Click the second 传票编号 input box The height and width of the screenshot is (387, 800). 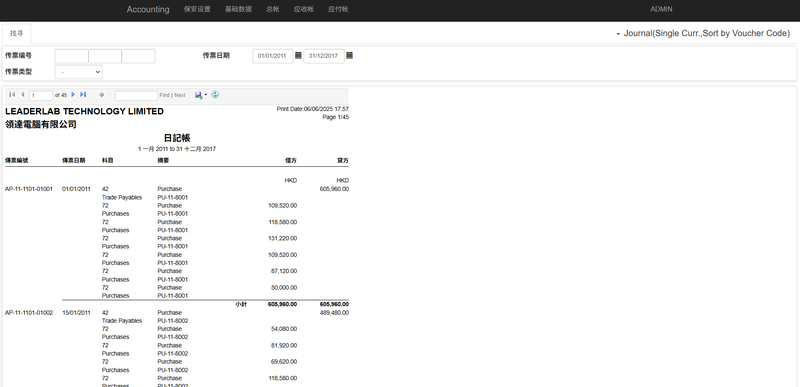pos(105,56)
